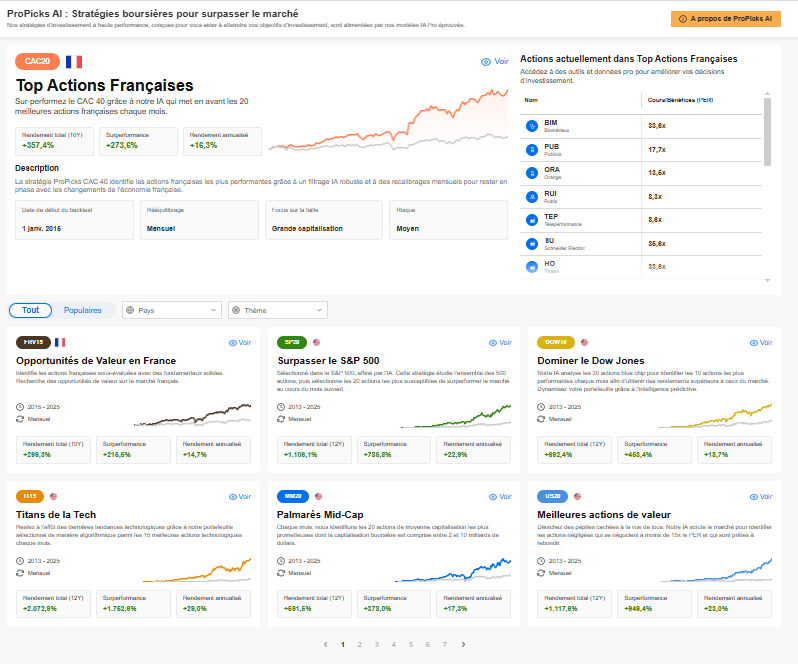Select the Tout filter tab
This screenshot has height=664, width=798.
tap(30, 310)
